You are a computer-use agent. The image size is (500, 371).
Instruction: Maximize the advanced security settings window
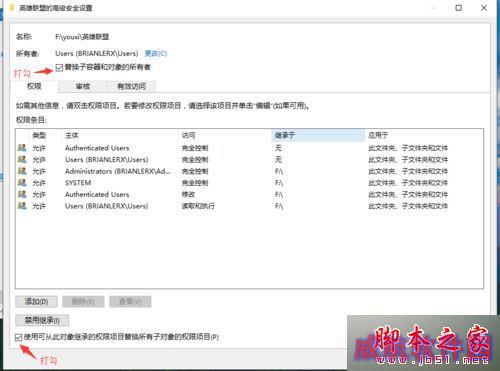click(459, 8)
